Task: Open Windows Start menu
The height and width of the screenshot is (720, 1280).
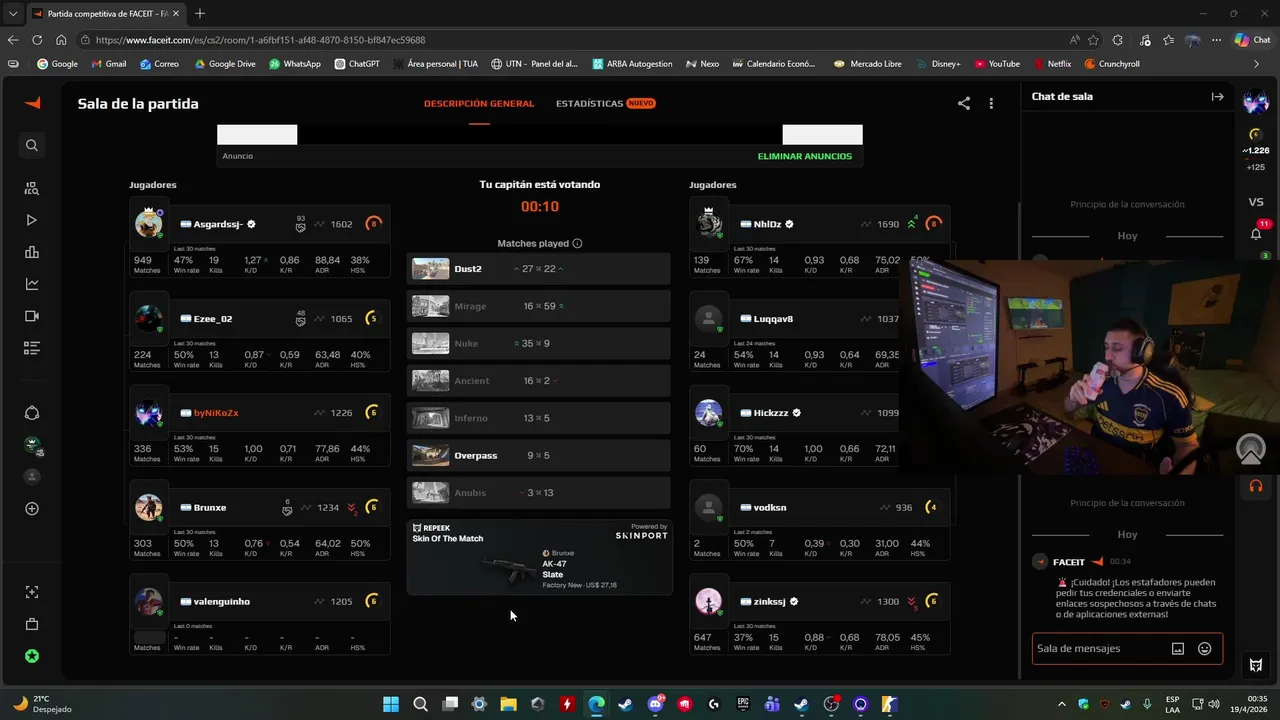Action: tap(391, 704)
